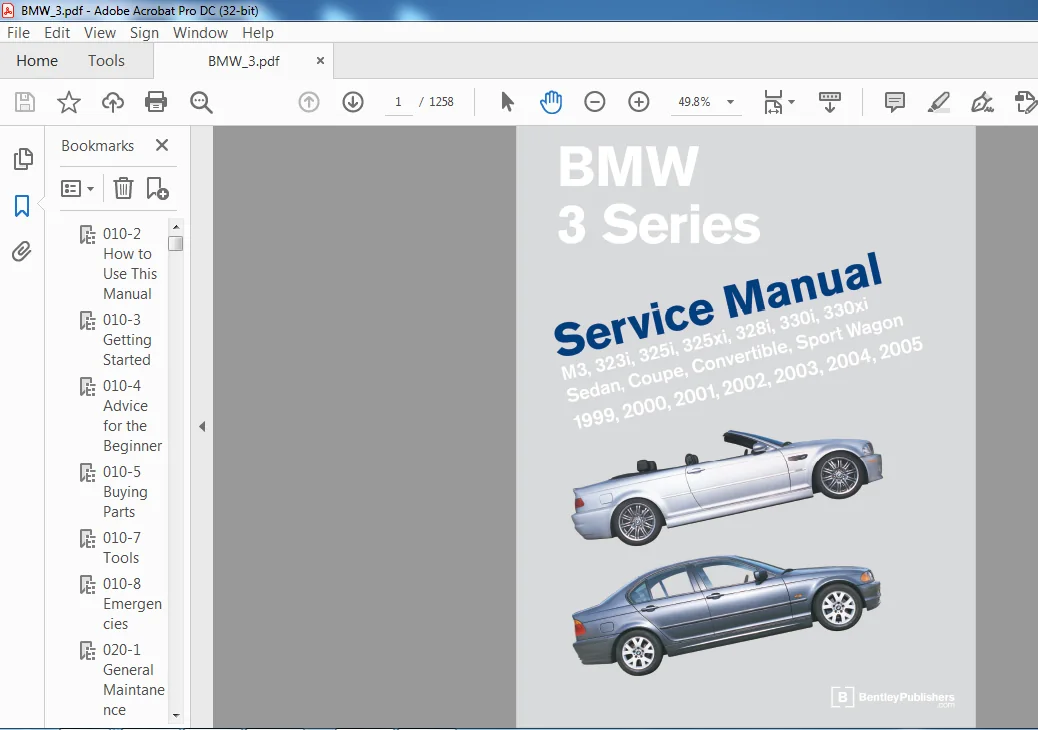Select the arrow Selection tool

tap(507, 102)
